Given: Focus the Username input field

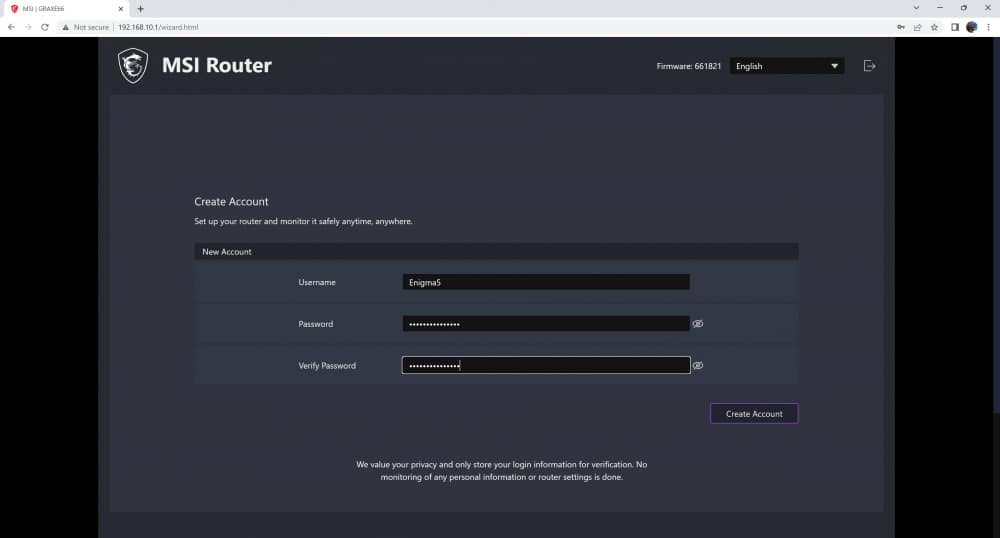Looking at the screenshot, I should [x=546, y=282].
